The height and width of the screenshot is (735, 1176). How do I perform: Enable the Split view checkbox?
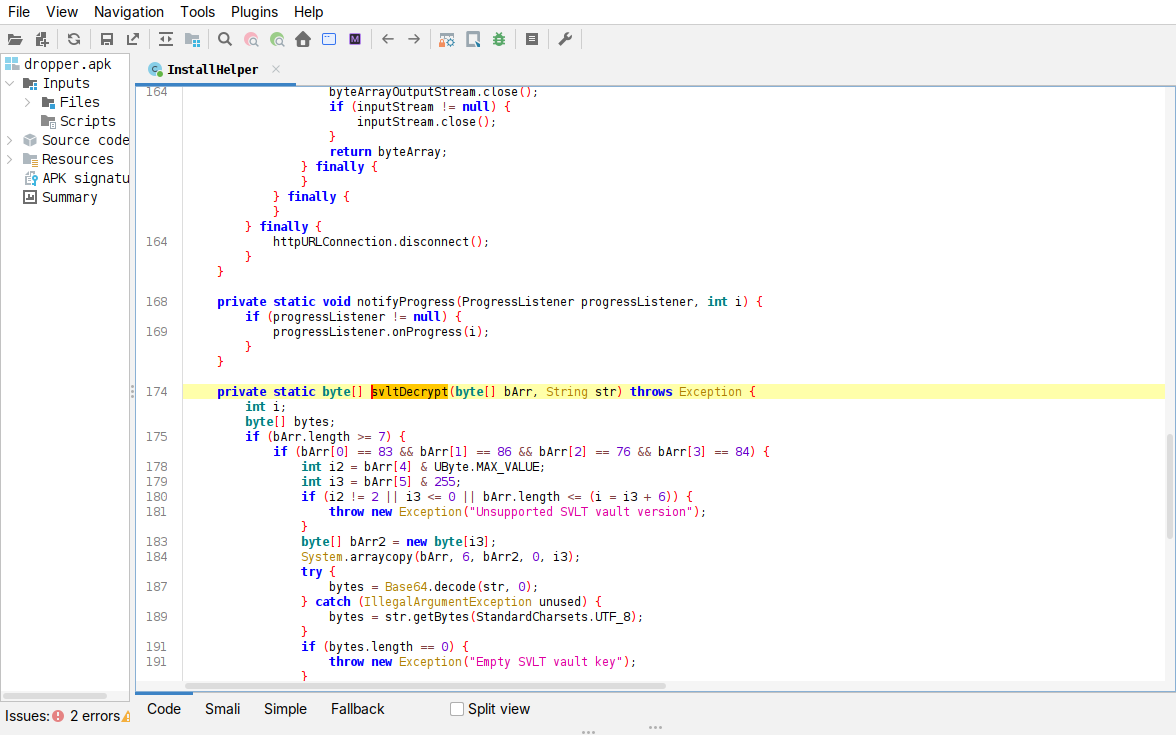[457, 709]
